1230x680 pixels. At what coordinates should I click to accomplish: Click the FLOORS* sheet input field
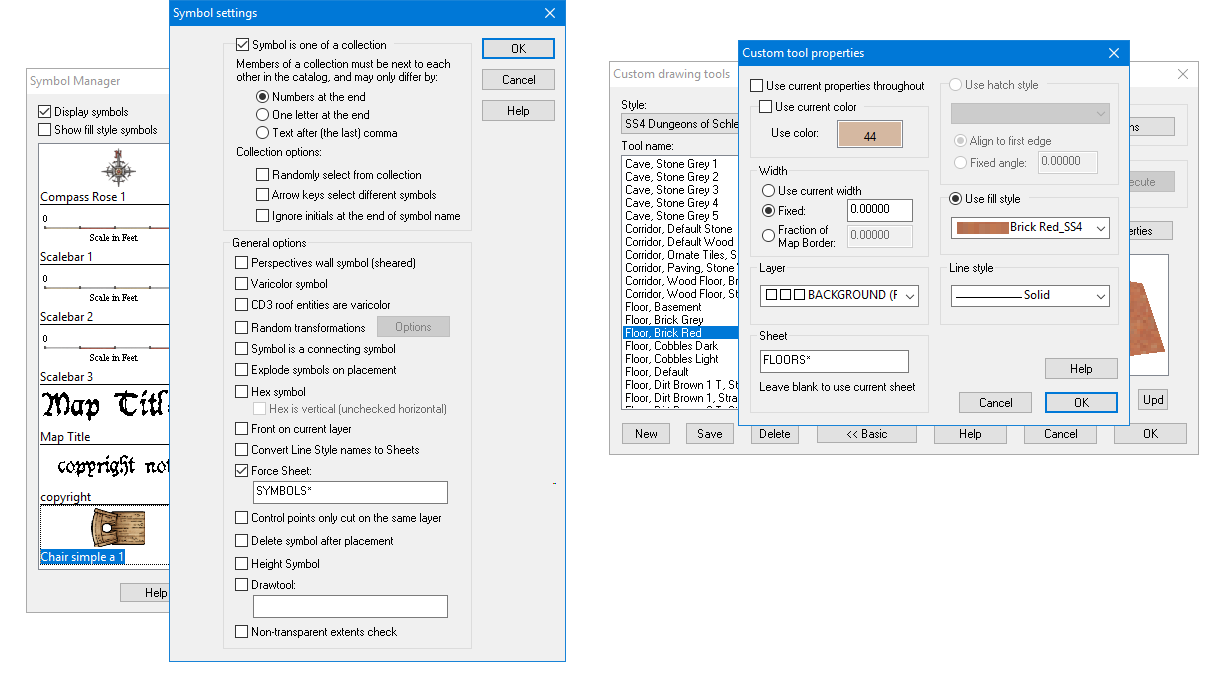pyautogui.click(x=834, y=361)
